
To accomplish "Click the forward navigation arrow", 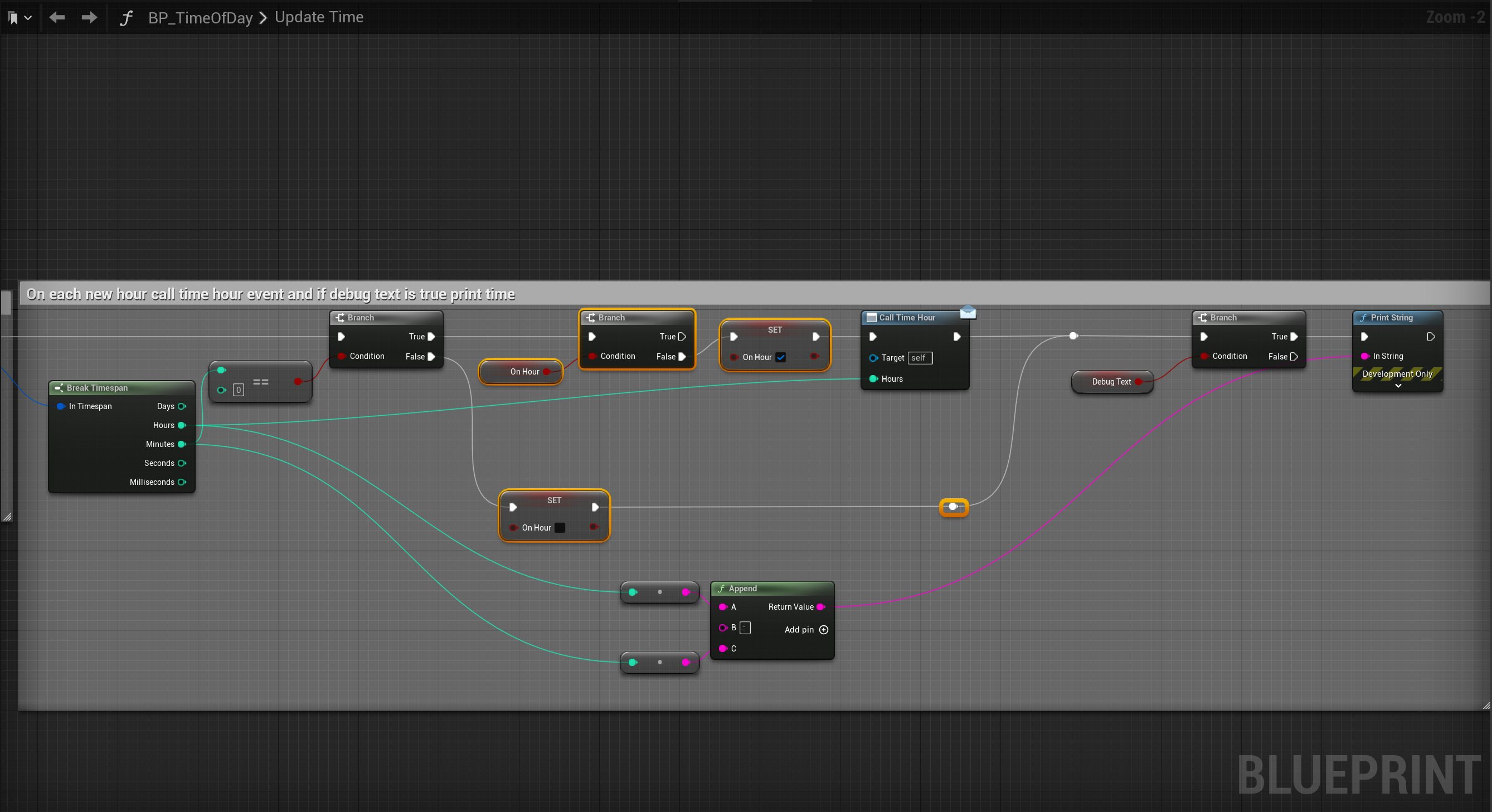I will [89, 17].
